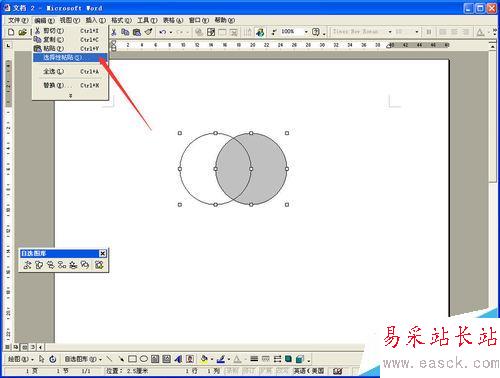Open the Undo history dropdown arrow
500x378 pixels.
(x=171, y=32)
